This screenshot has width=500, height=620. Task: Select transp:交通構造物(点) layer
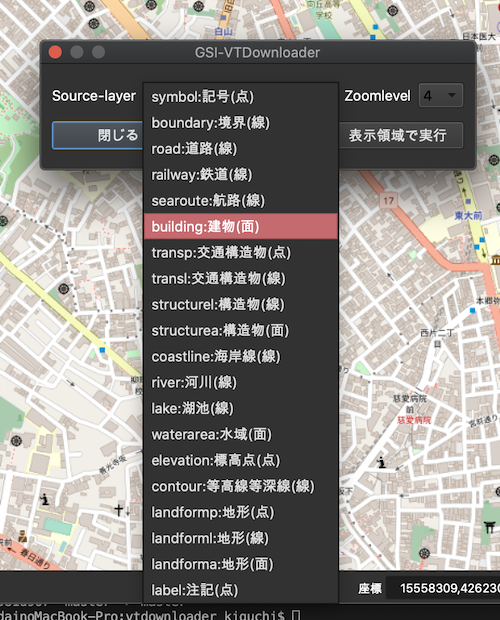(x=241, y=252)
